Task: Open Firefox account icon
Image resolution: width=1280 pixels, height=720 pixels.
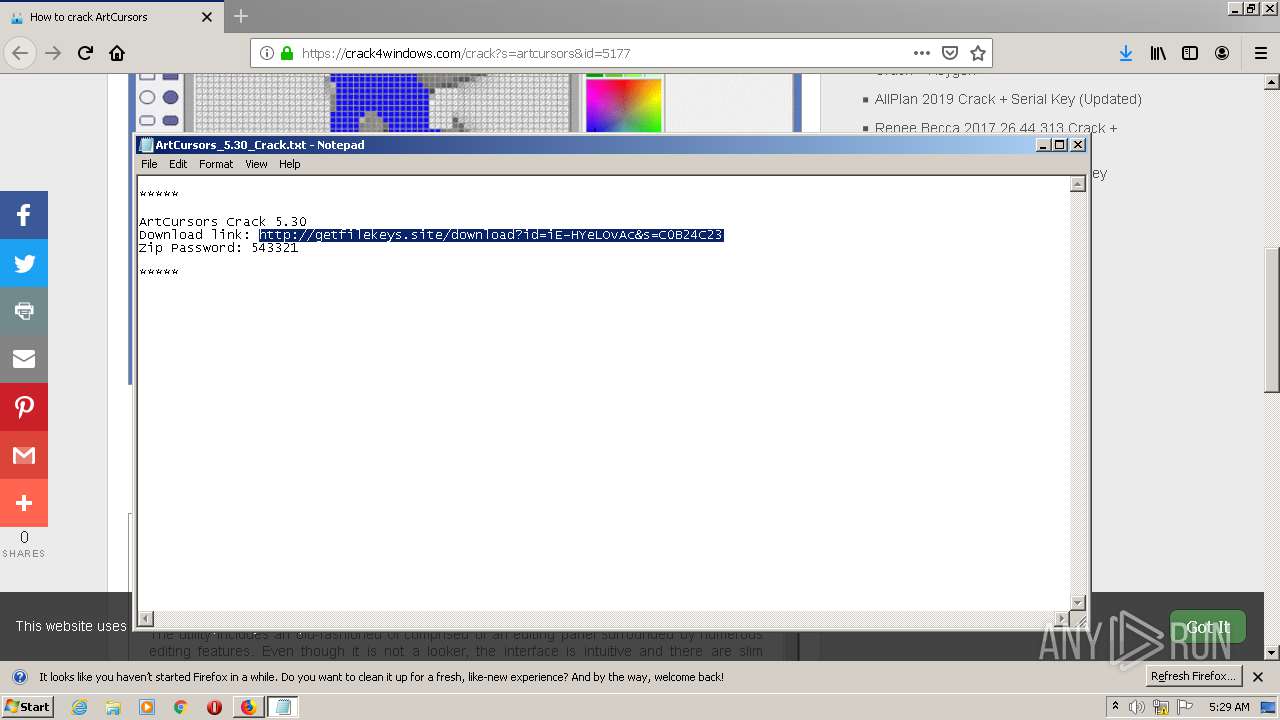Action: (1222, 53)
